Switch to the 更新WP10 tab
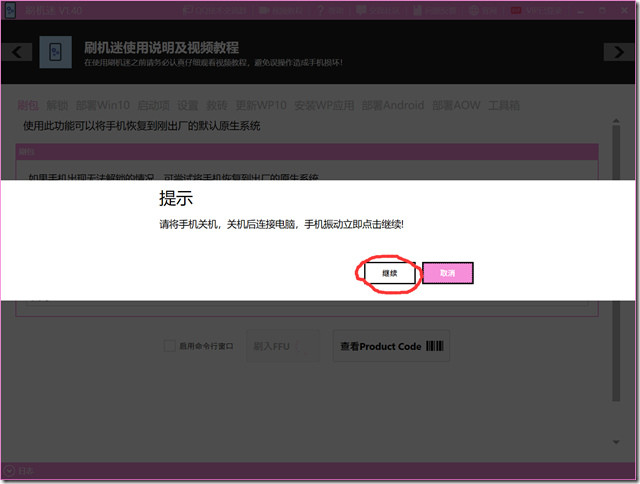Viewport: 640px width, 484px height. coord(260,105)
